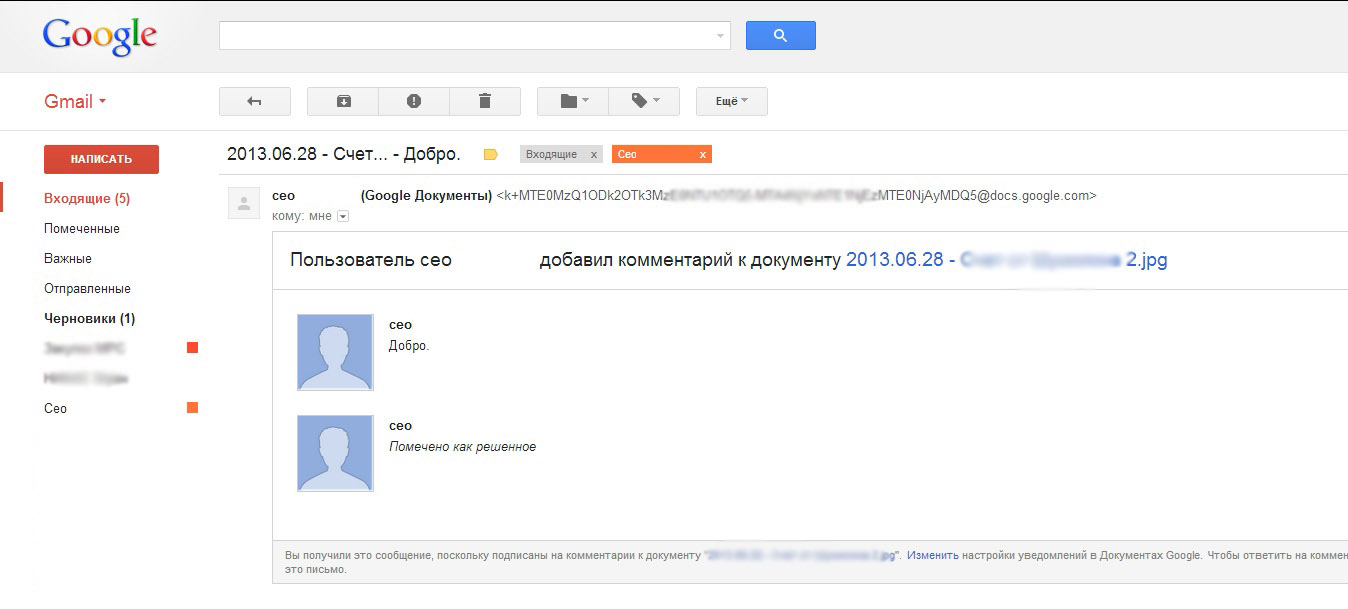
Task: Click the НАПИСАТЬ compose button
Action: [x=101, y=158]
